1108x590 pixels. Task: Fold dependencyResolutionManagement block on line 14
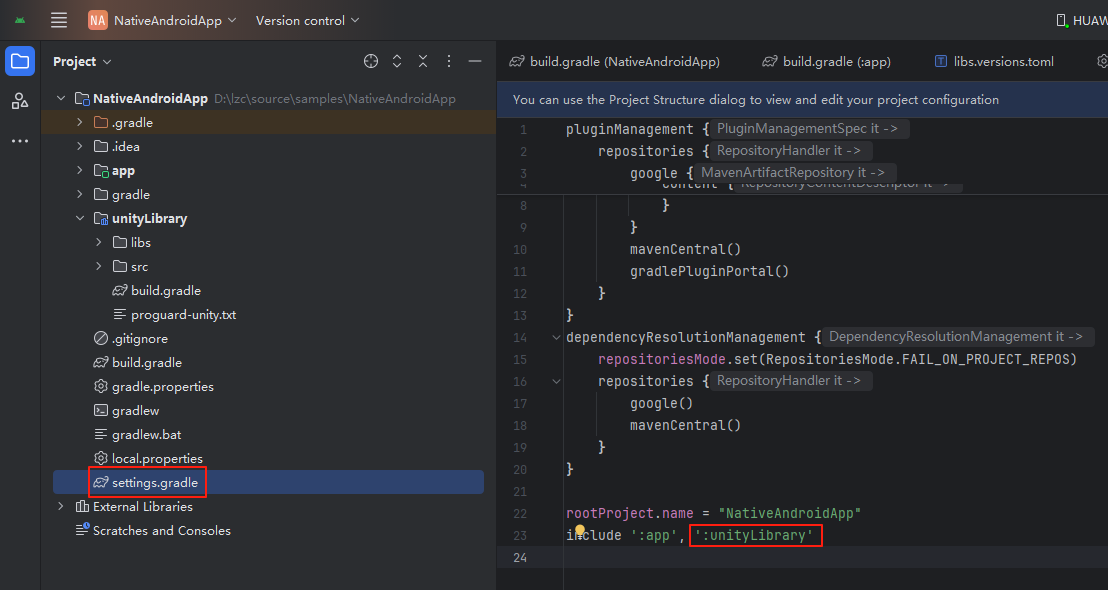click(556, 338)
